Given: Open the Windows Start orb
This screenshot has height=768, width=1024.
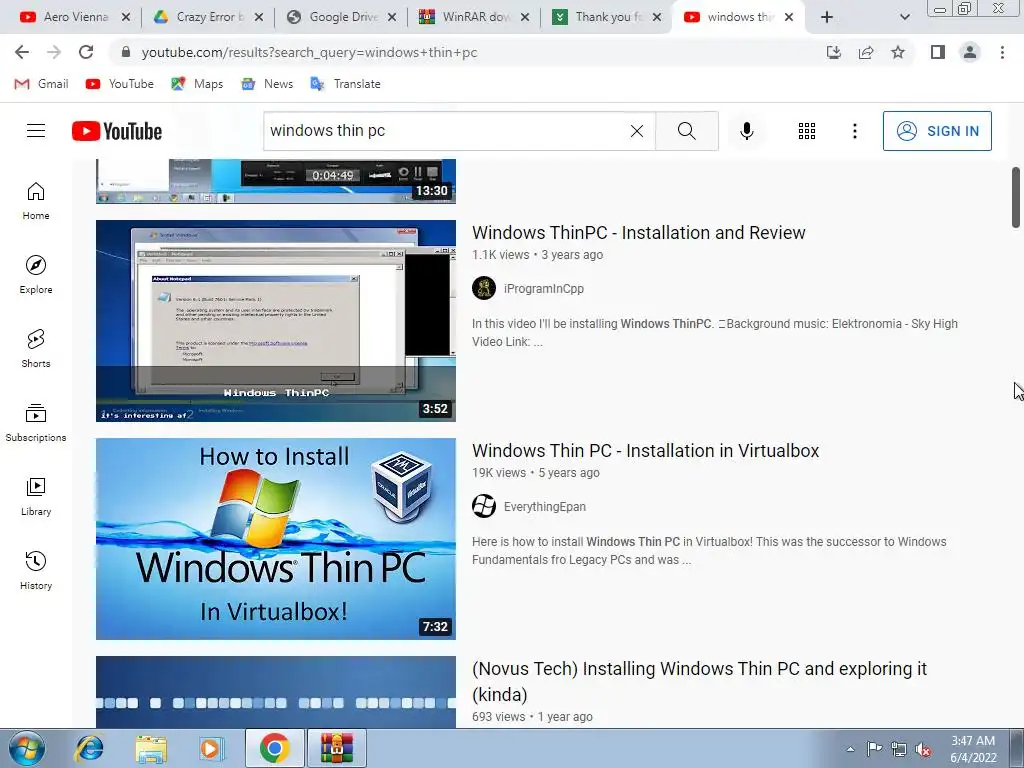Looking at the screenshot, I should coord(27,748).
